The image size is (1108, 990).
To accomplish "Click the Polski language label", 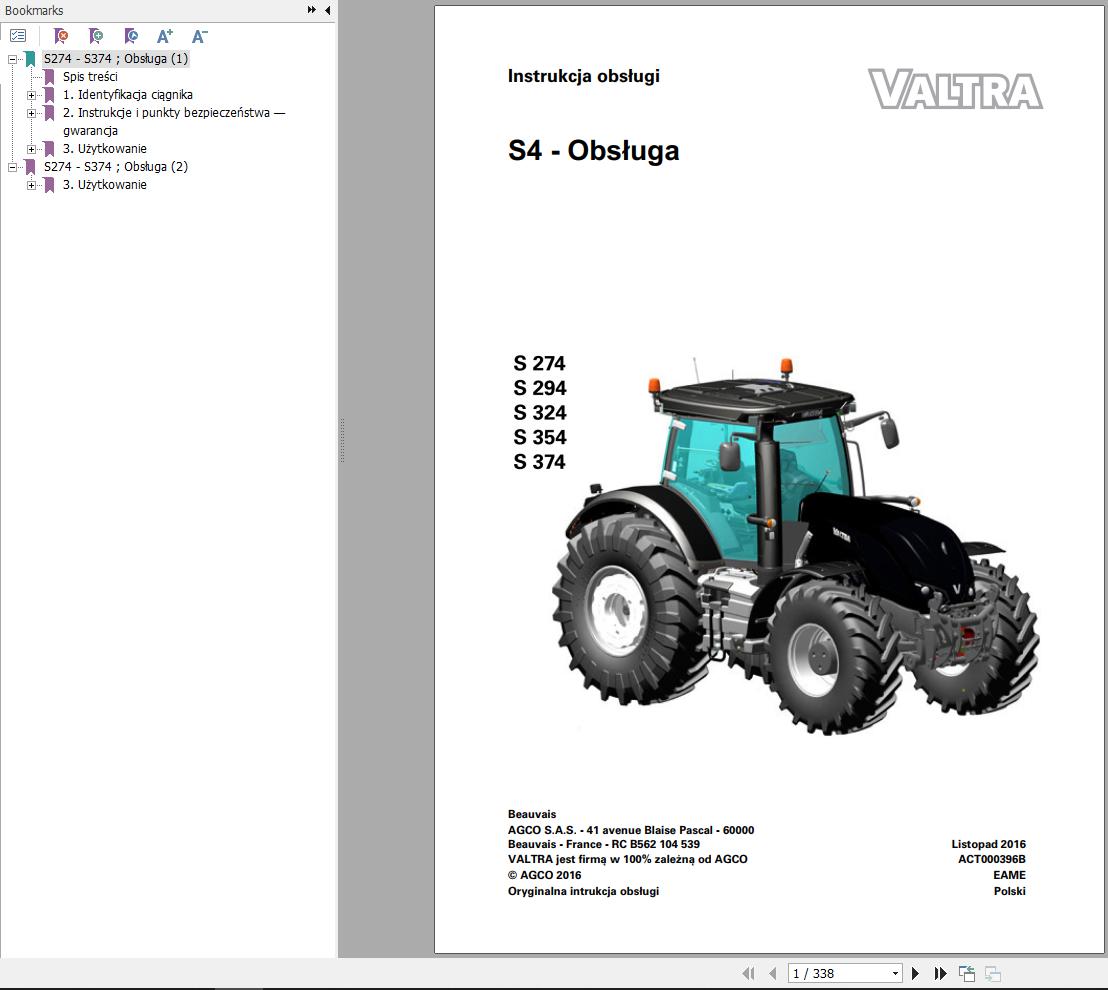I will tap(1009, 891).
